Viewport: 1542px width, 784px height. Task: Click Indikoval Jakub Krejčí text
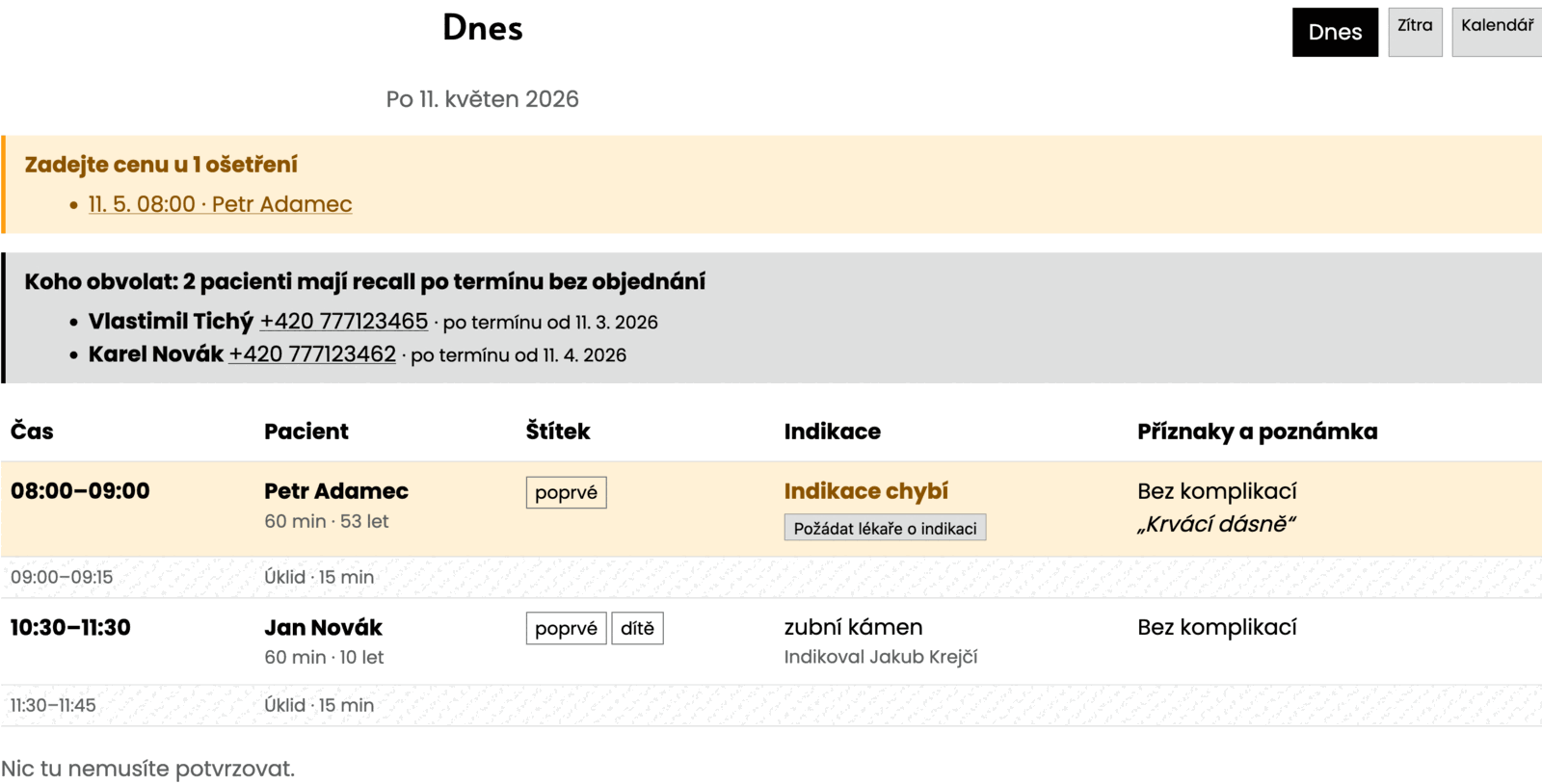pos(881,657)
